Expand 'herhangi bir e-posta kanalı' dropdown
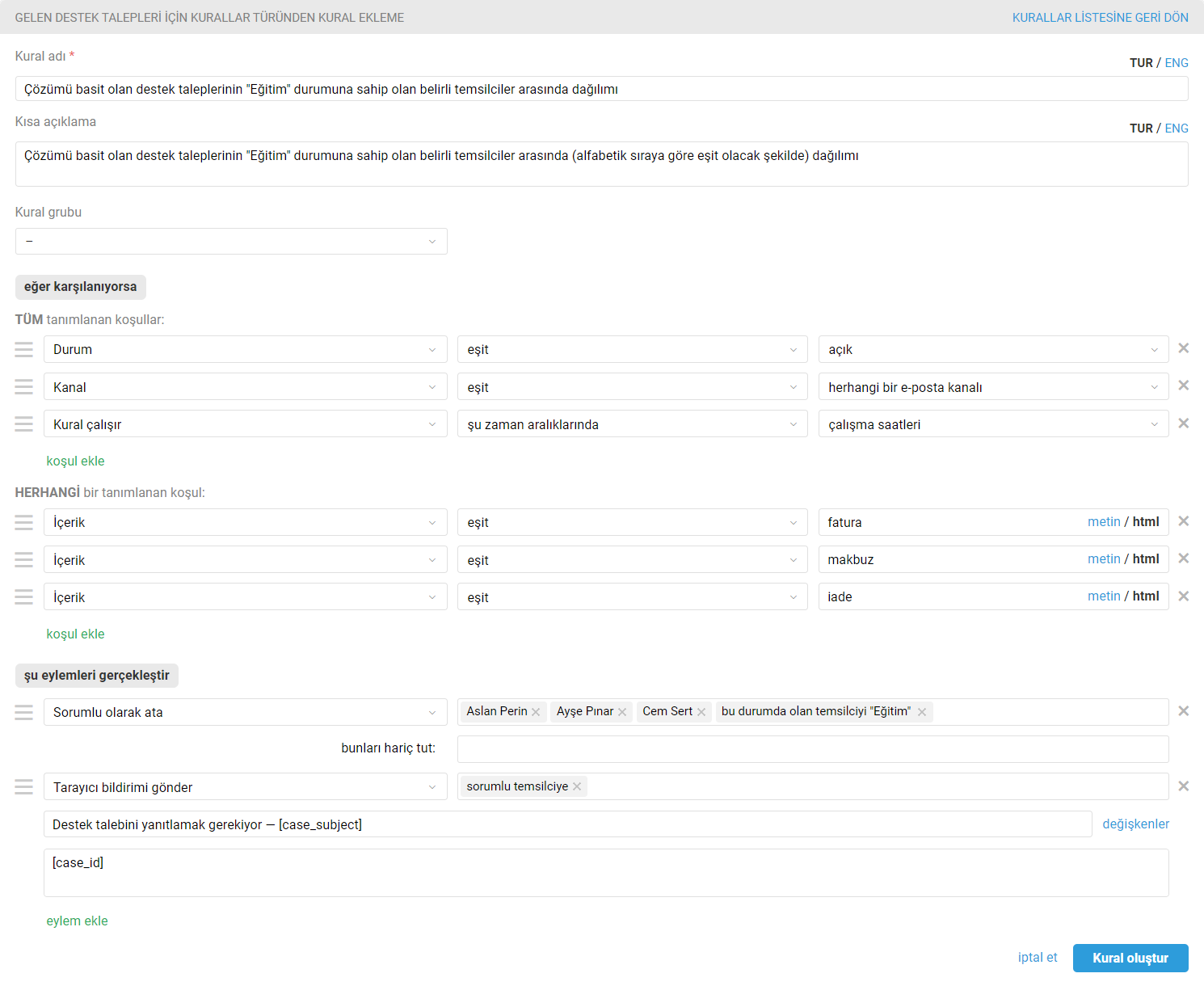This screenshot has width=1204, height=986. click(993, 387)
